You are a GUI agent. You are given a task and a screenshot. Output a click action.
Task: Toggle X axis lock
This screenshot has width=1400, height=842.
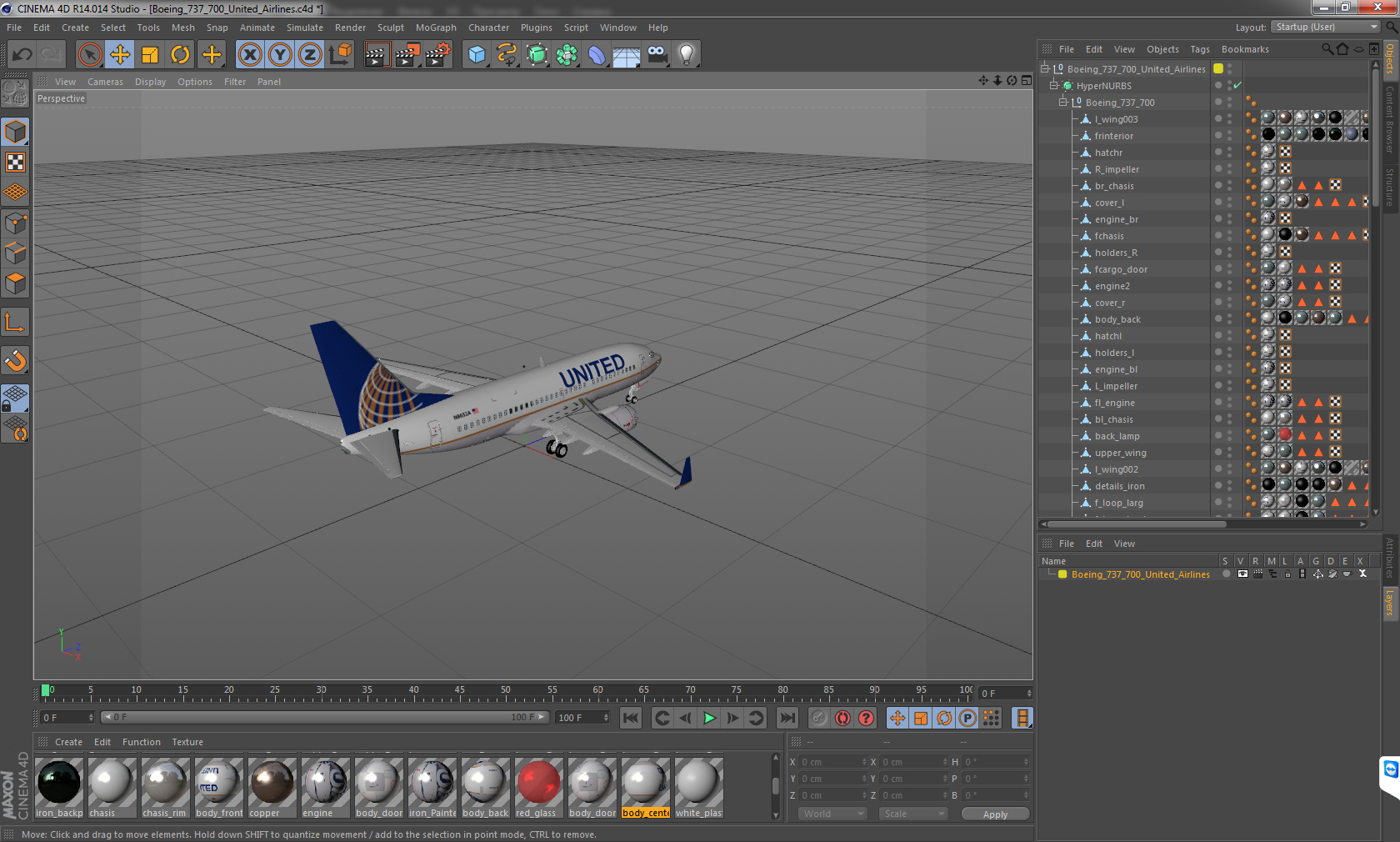click(x=250, y=55)
